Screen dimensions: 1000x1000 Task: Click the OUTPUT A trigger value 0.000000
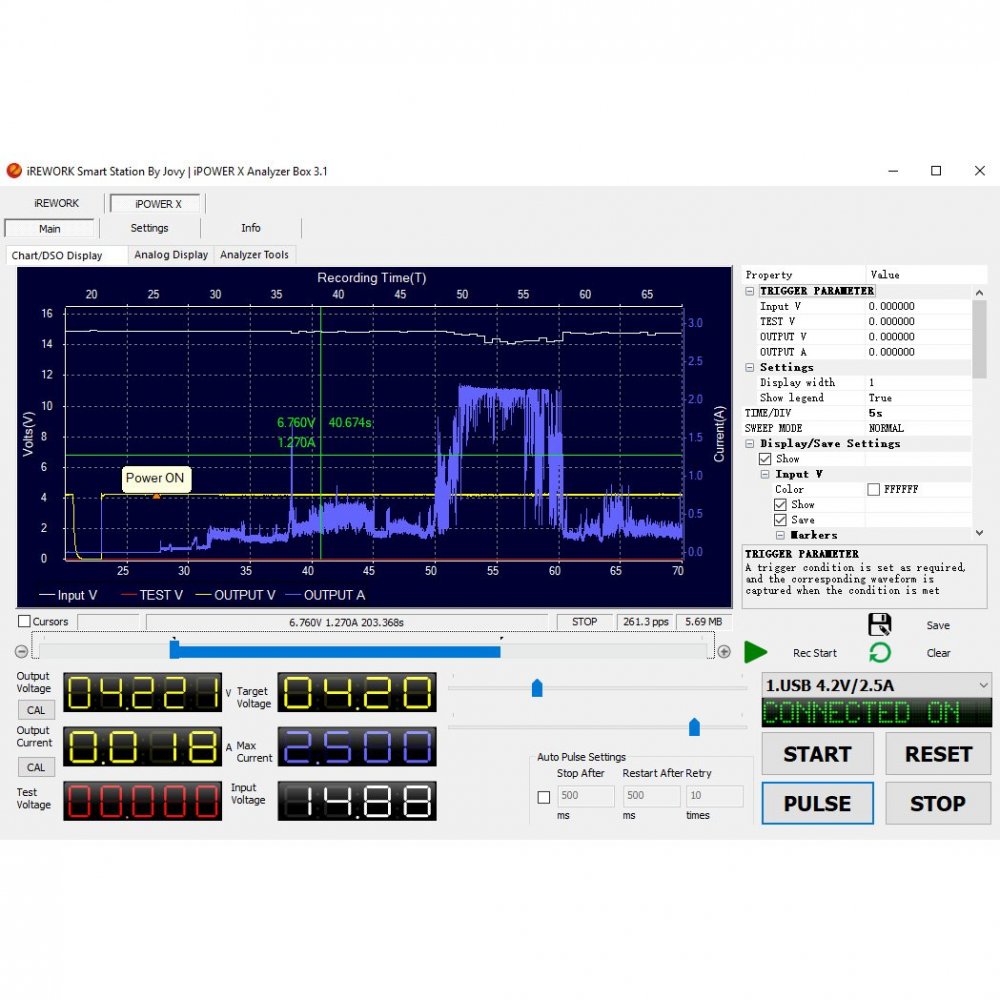pyautogui.click(x=892, y=352)
